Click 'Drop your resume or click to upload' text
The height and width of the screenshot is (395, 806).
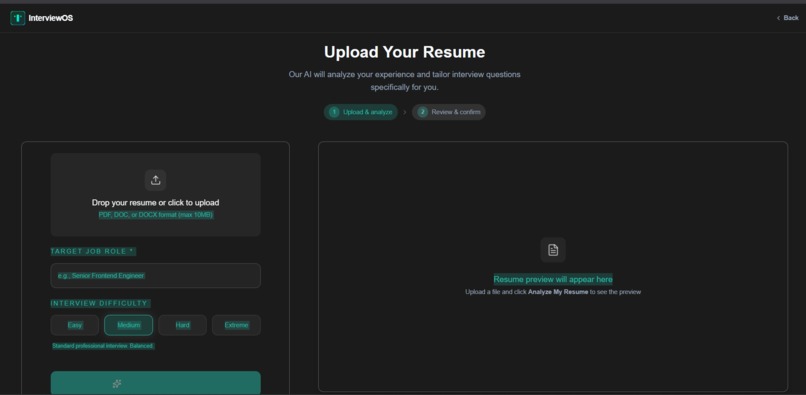click(156, 203)
